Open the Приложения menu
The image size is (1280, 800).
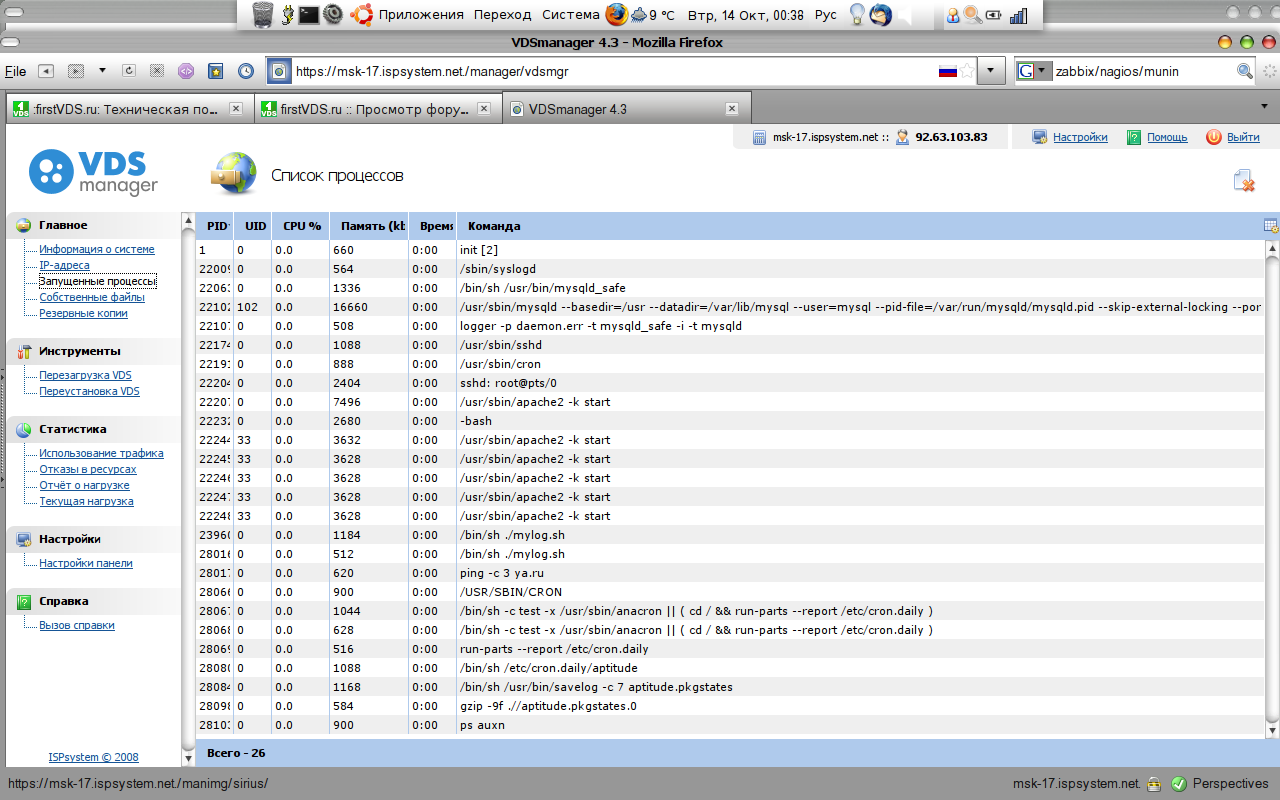[421, 15]
